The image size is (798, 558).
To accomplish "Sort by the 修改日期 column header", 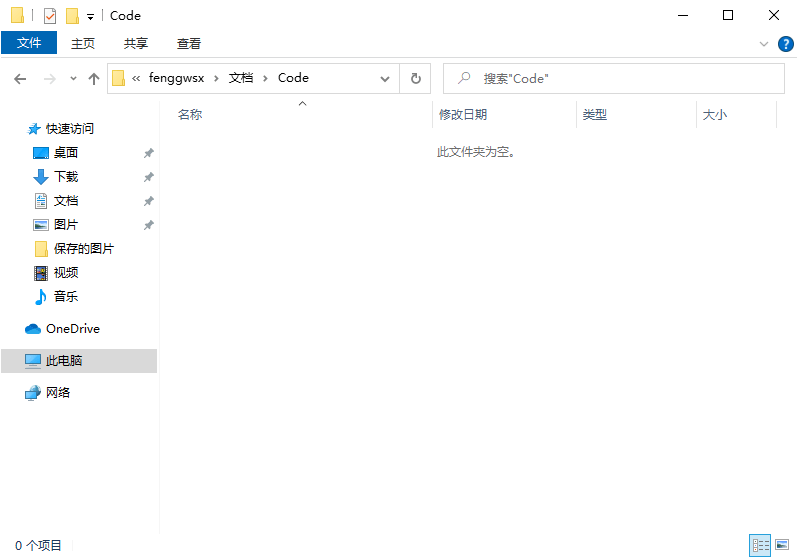I will pos(463,115).
